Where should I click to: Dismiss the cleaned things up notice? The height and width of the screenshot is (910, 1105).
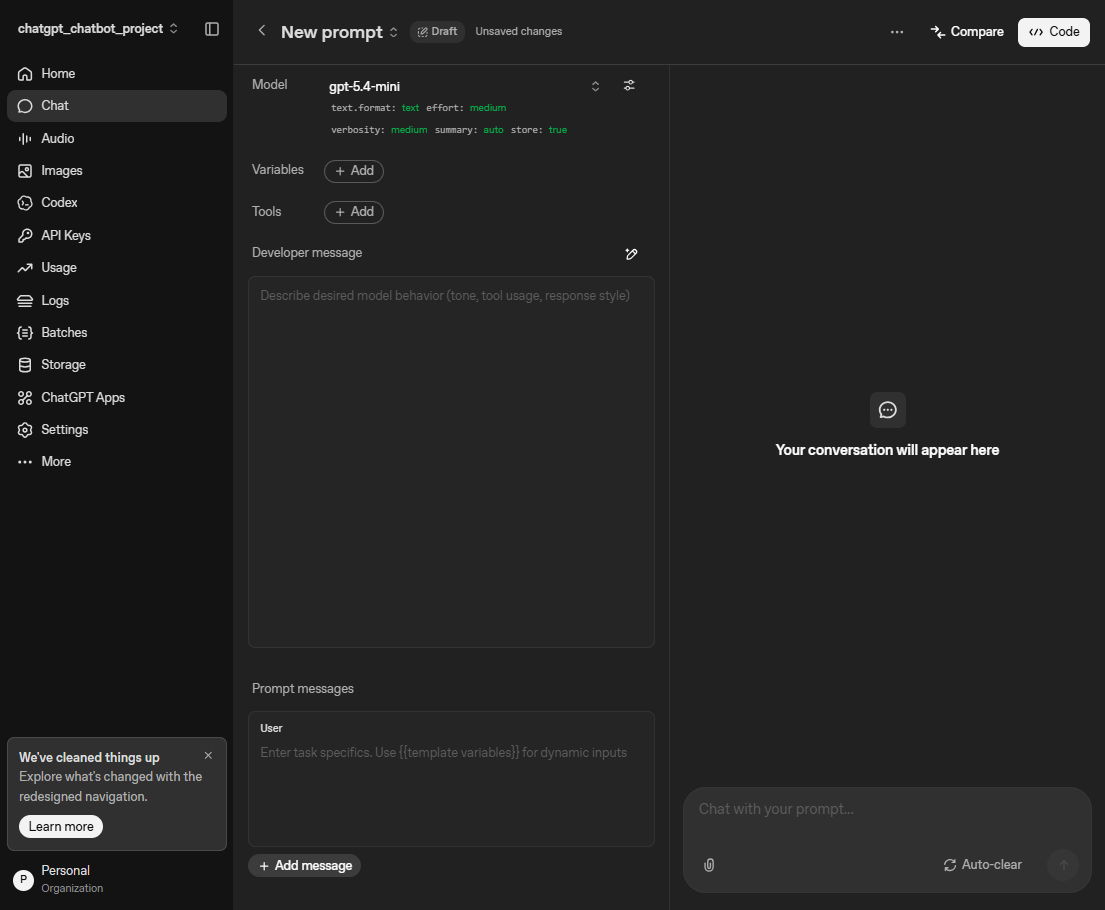(x=209, y=756)
